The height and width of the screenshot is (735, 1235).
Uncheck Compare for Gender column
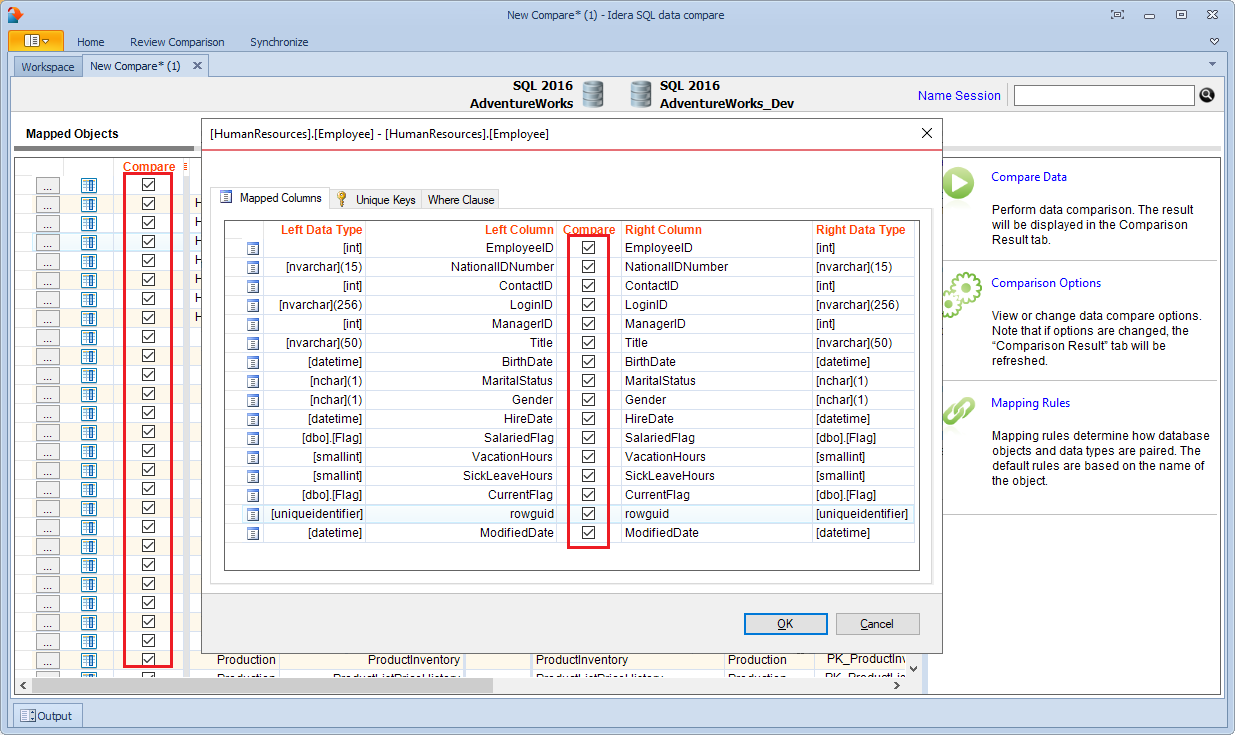(588, 399)
